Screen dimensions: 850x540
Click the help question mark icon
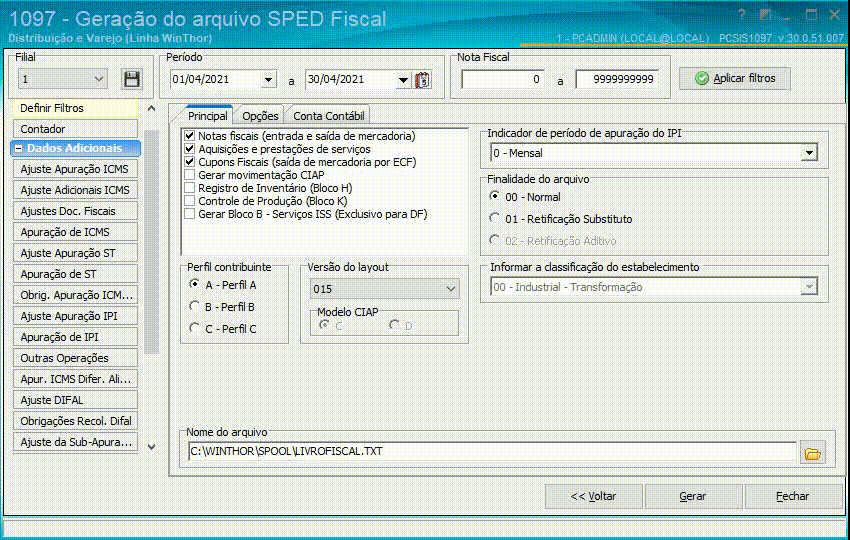[x=742, y=15]
